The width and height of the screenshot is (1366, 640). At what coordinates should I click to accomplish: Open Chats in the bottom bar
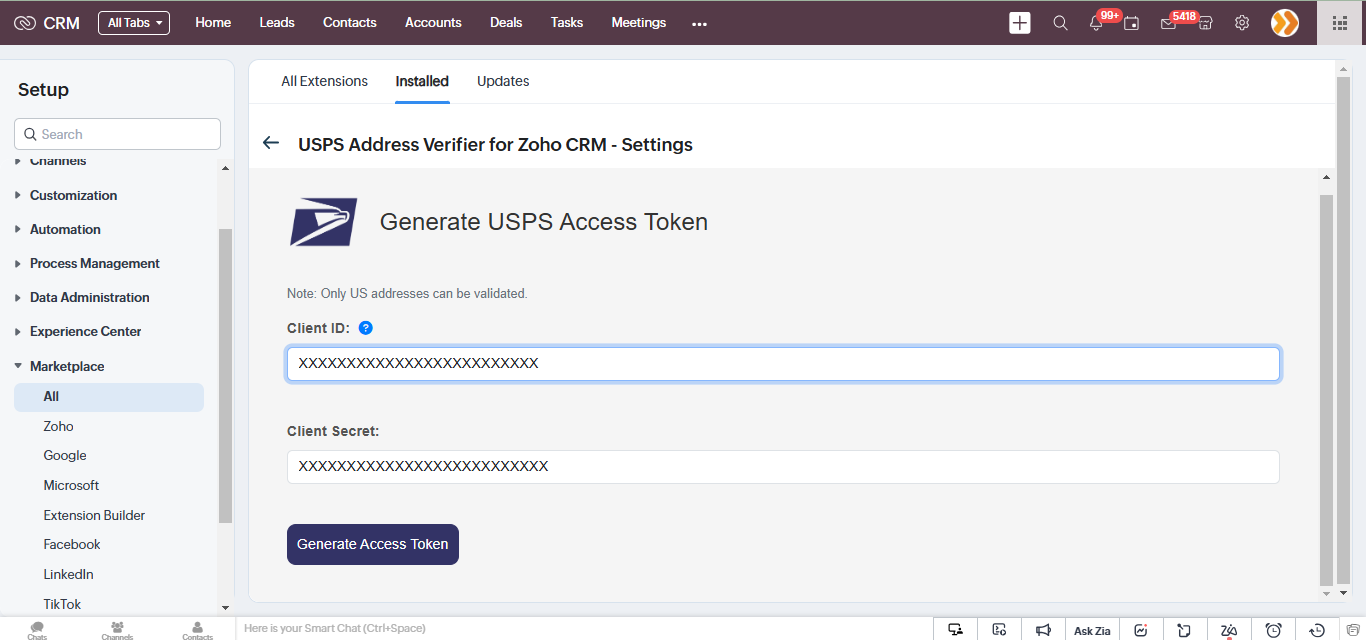[x=37, y=630]
